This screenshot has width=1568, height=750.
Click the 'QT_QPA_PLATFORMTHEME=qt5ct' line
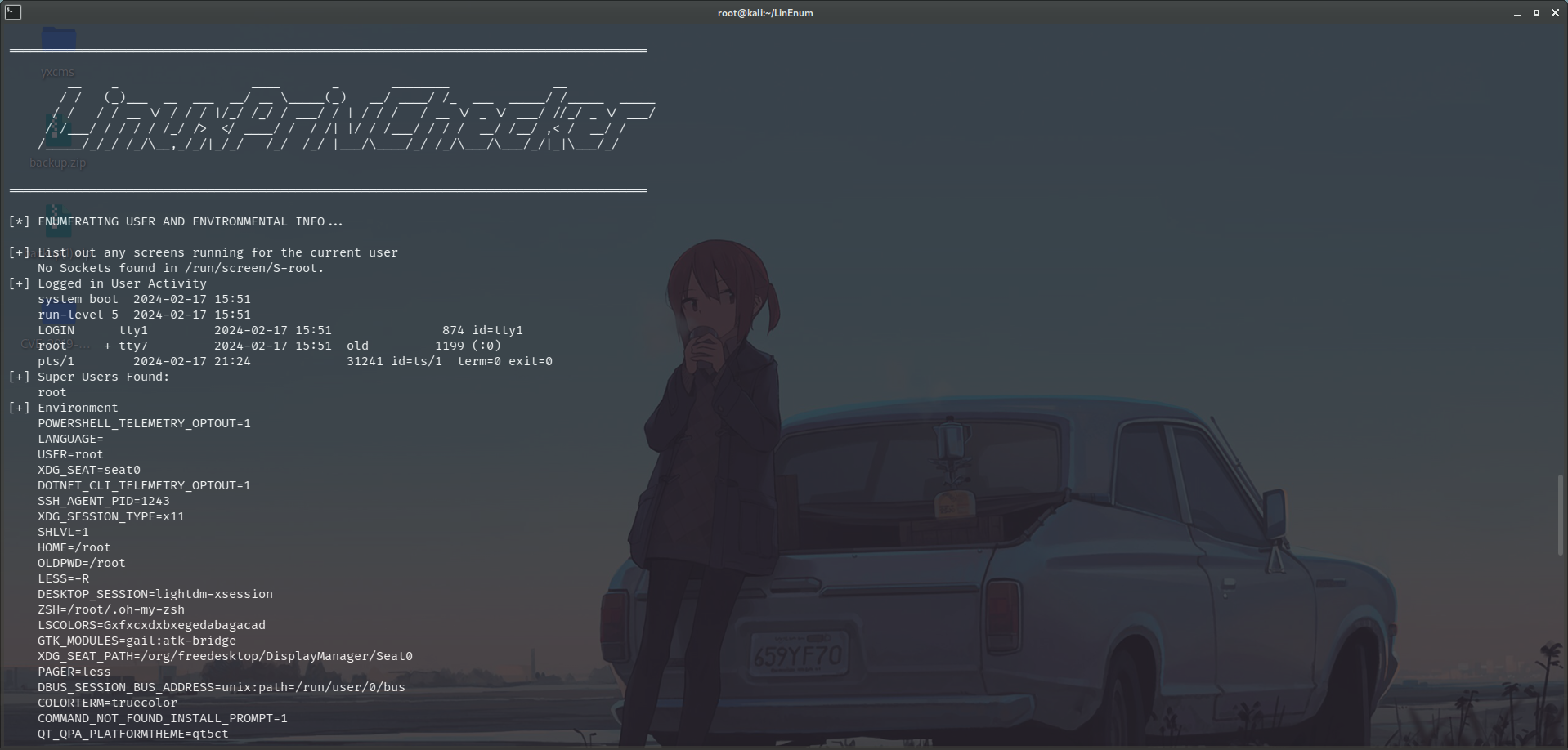click(x=133, y=734)
